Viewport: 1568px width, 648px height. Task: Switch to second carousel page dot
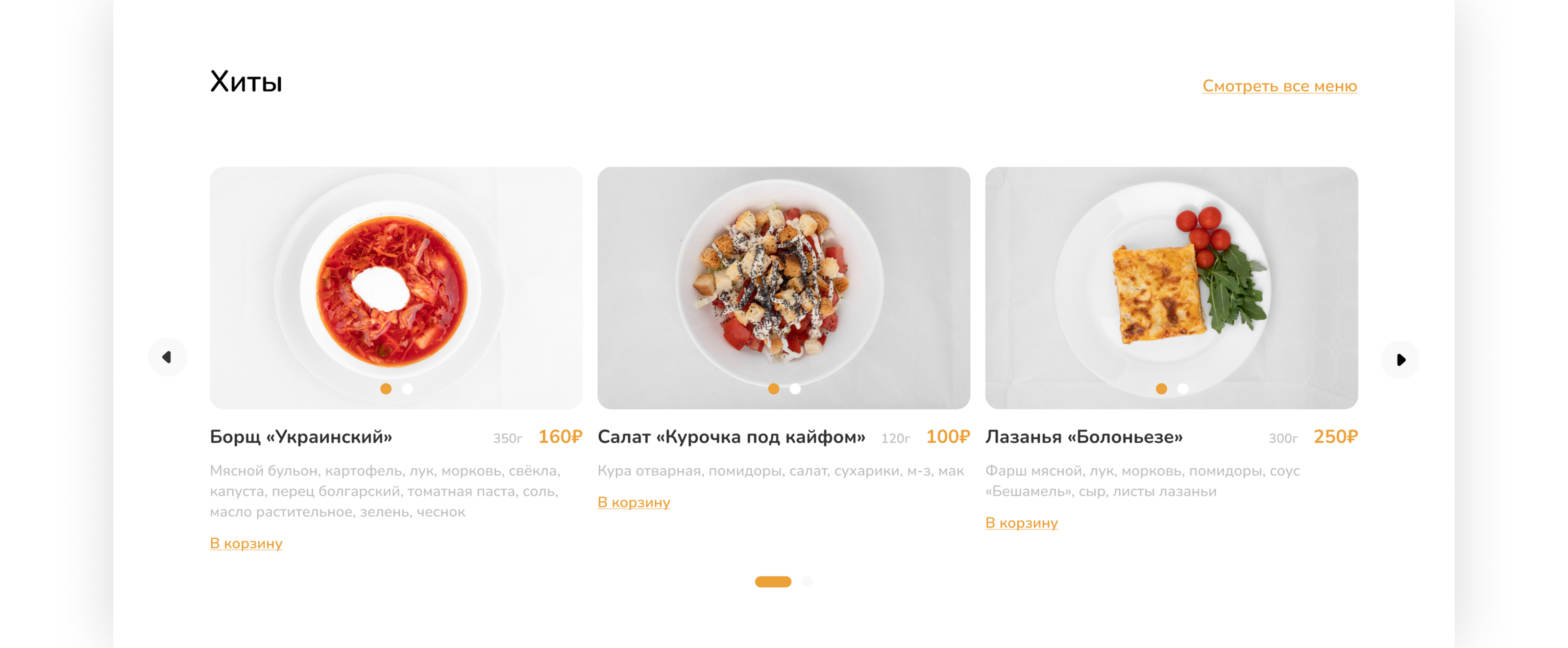pos(807,582)
